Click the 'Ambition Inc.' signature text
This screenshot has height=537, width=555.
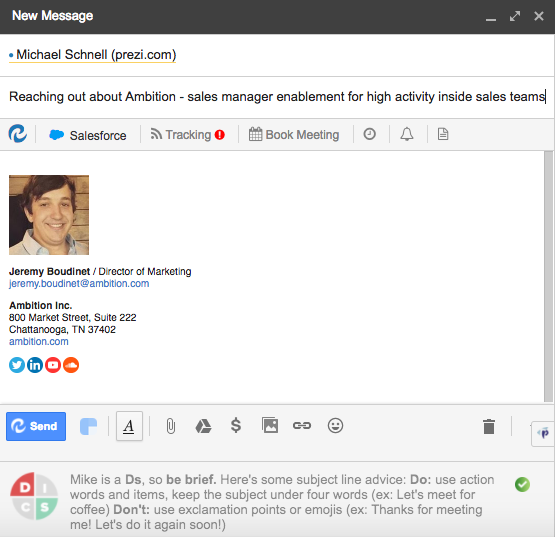[41, 305]
